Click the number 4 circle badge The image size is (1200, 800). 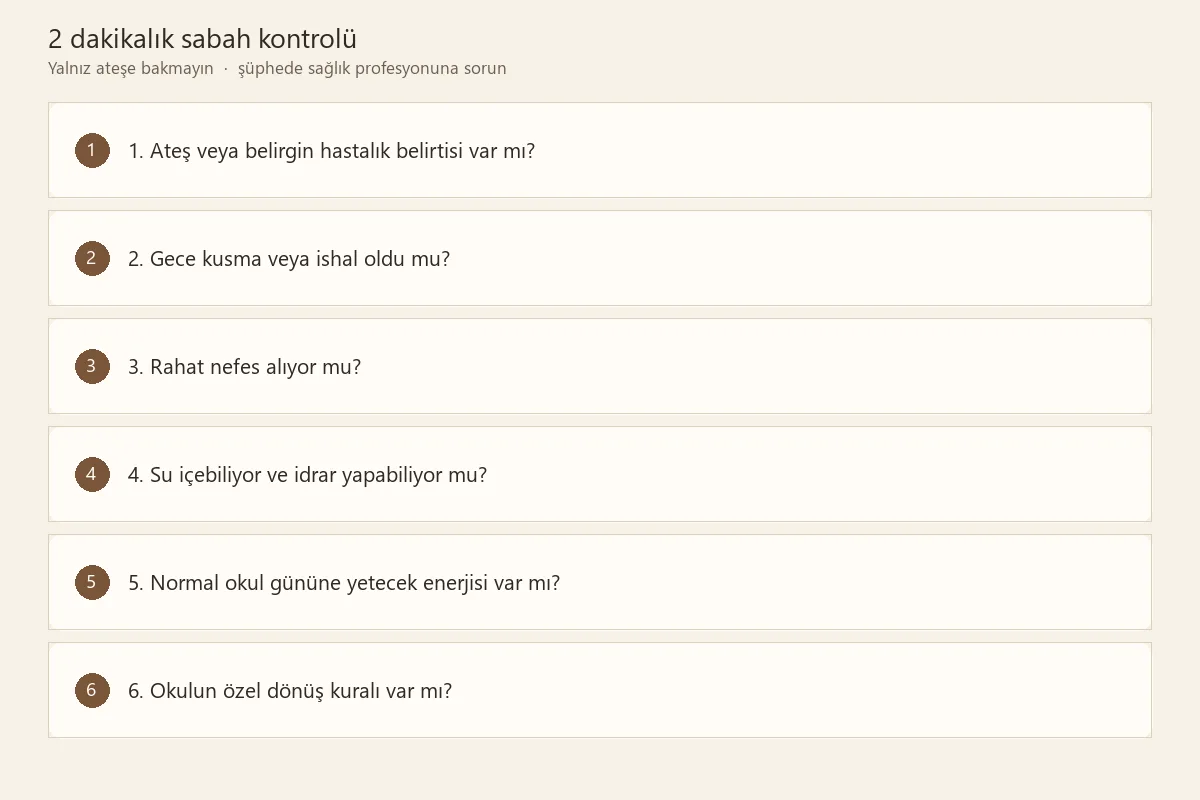click(92, 475)
